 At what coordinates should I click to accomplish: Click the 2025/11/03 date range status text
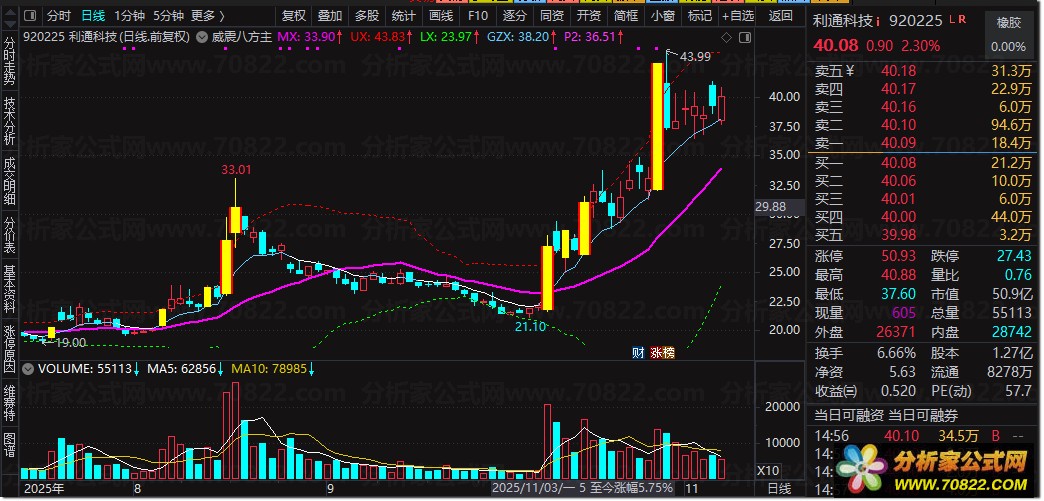click(x=583, y=488)
